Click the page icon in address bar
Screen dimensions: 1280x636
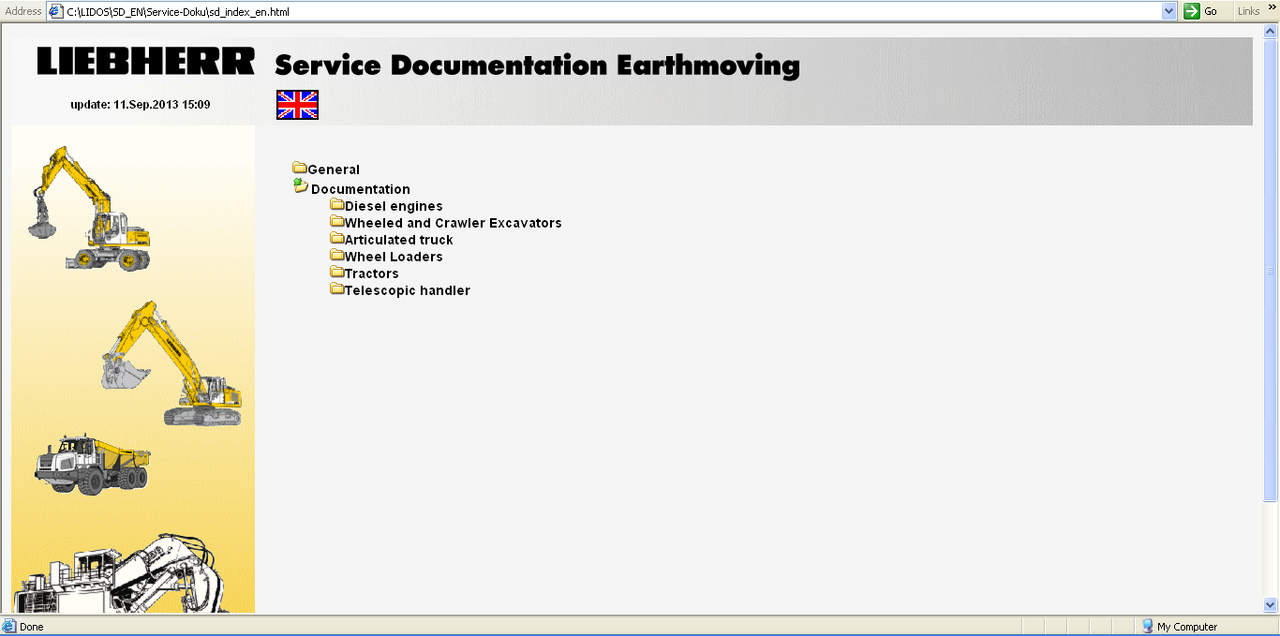56,11
